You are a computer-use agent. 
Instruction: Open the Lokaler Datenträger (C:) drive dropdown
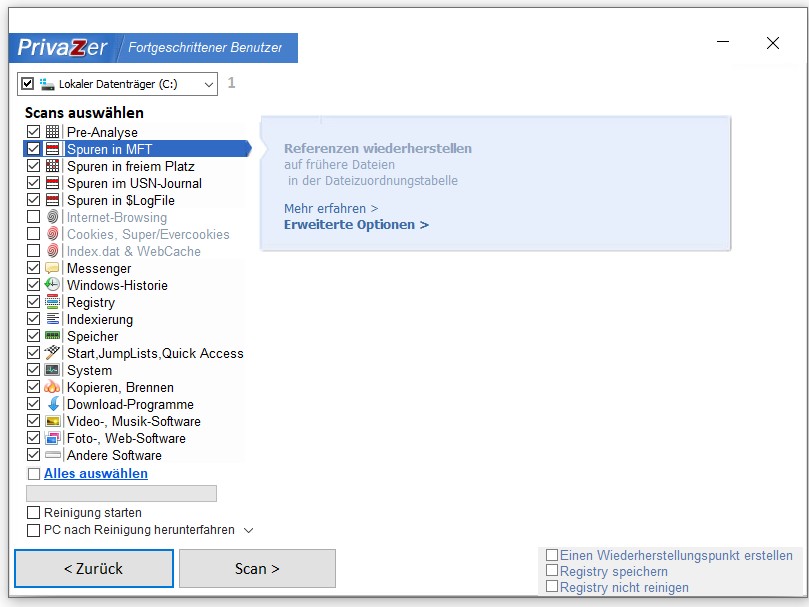pyautogui.click(x=208, y=84)
